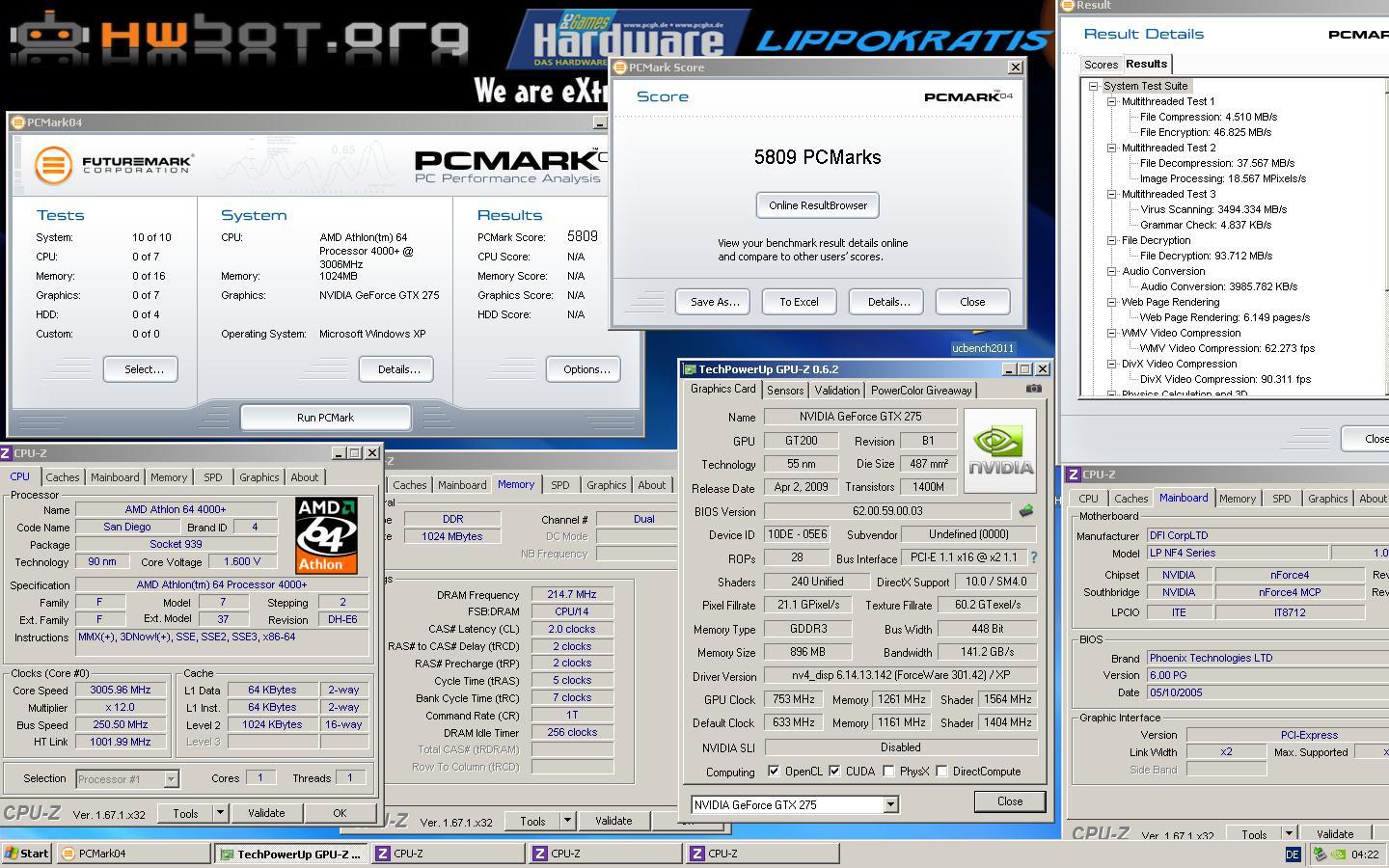Open the Windows Start menu
Viewport: 1389px width, 868px height.
[27, 854]
